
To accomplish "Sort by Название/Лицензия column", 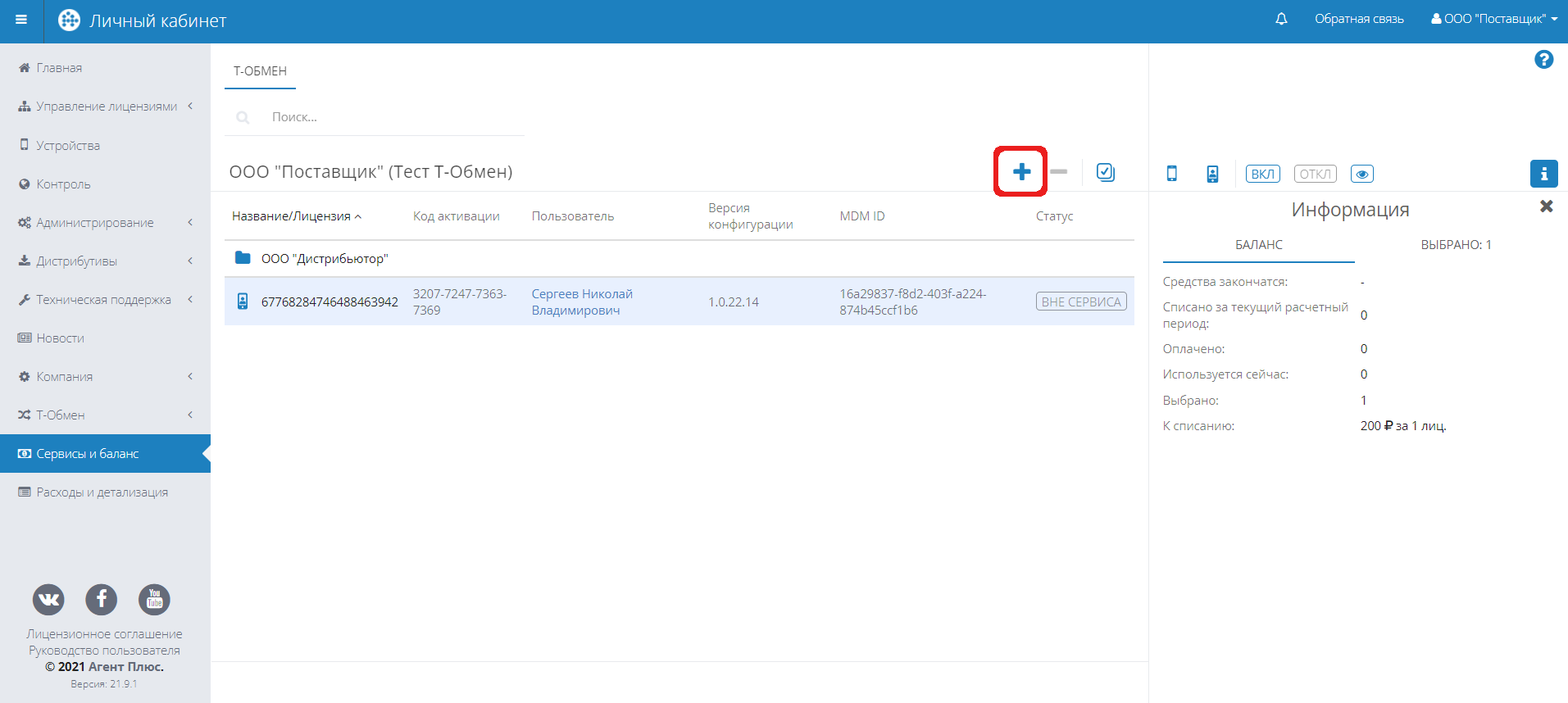I will tap(296, 216).
